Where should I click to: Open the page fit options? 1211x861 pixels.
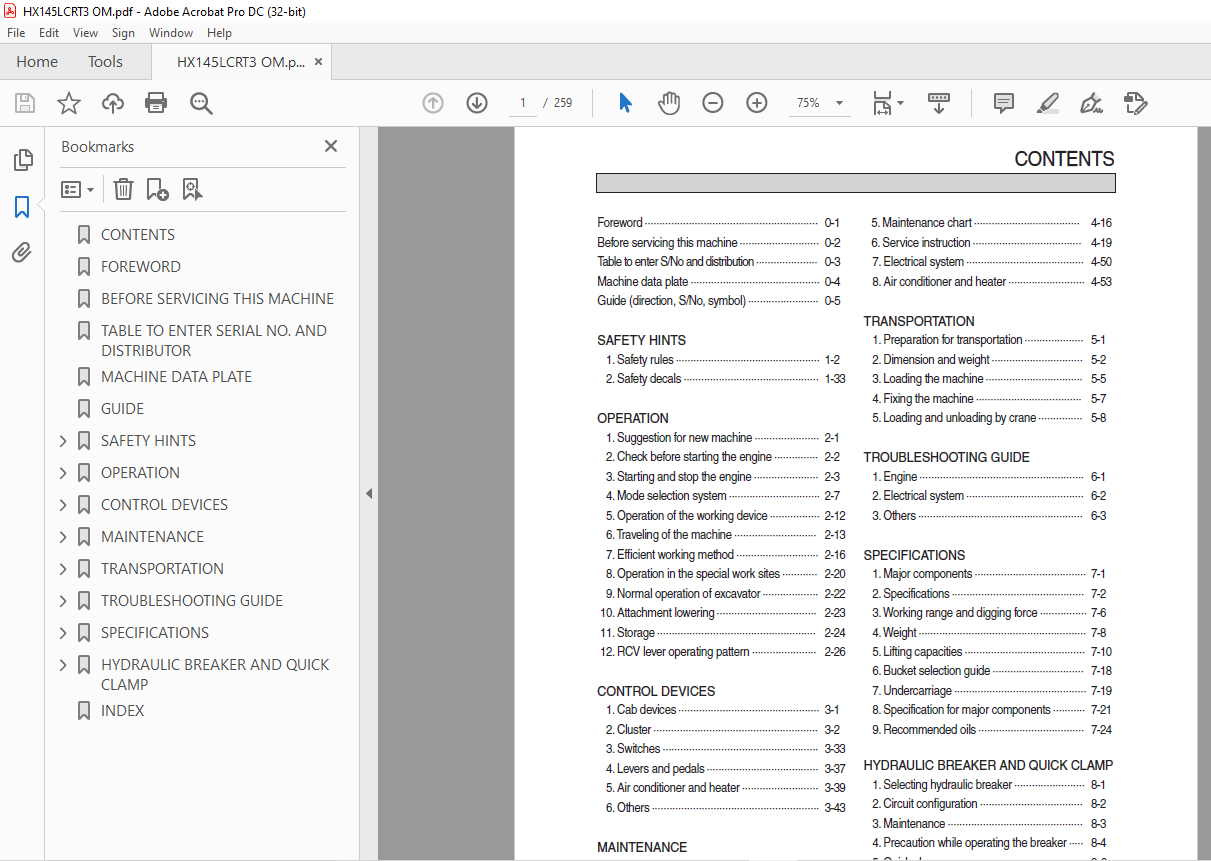click(888, 103)
